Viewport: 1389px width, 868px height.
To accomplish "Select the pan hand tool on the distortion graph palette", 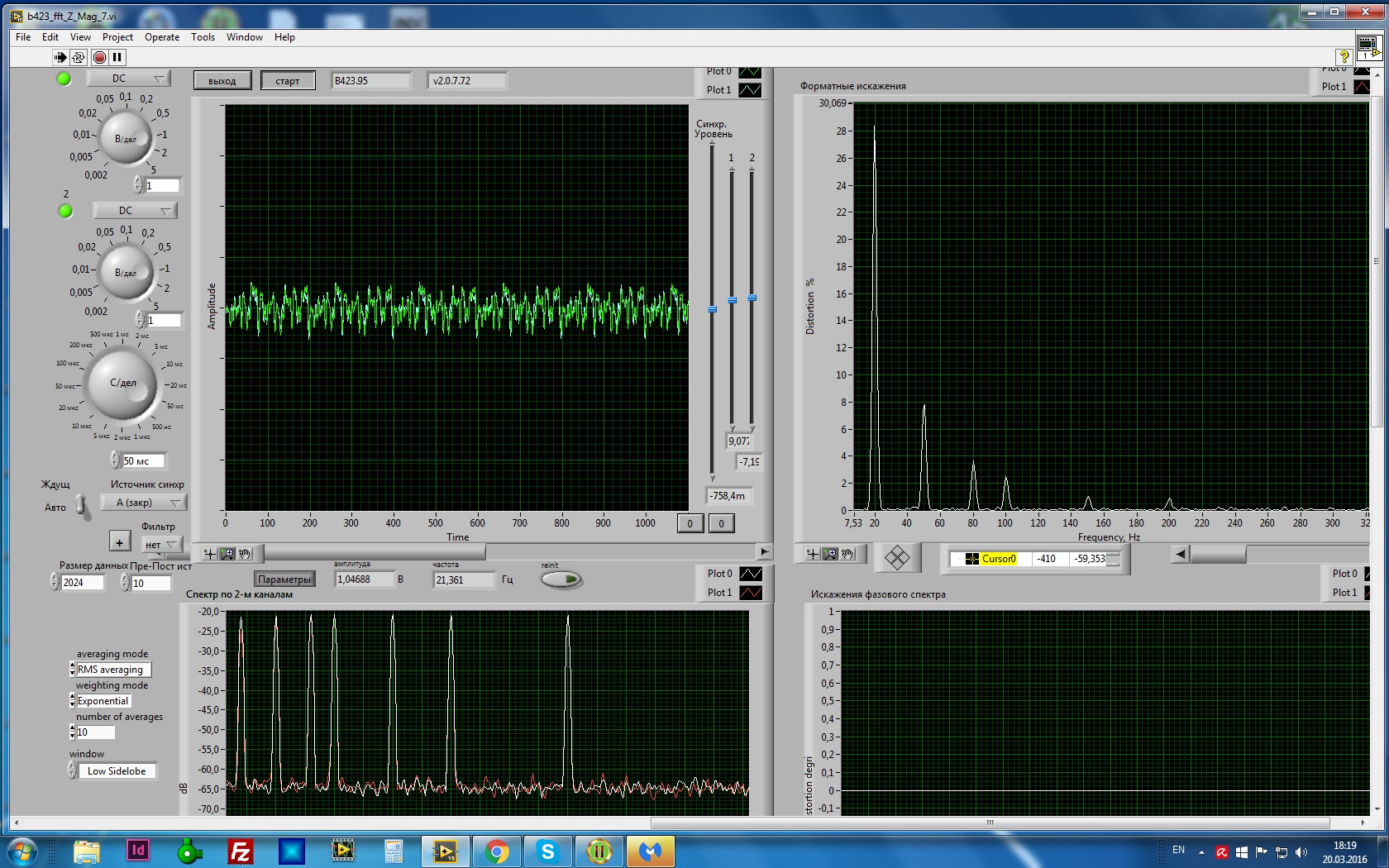I will (x=848, y=553).
